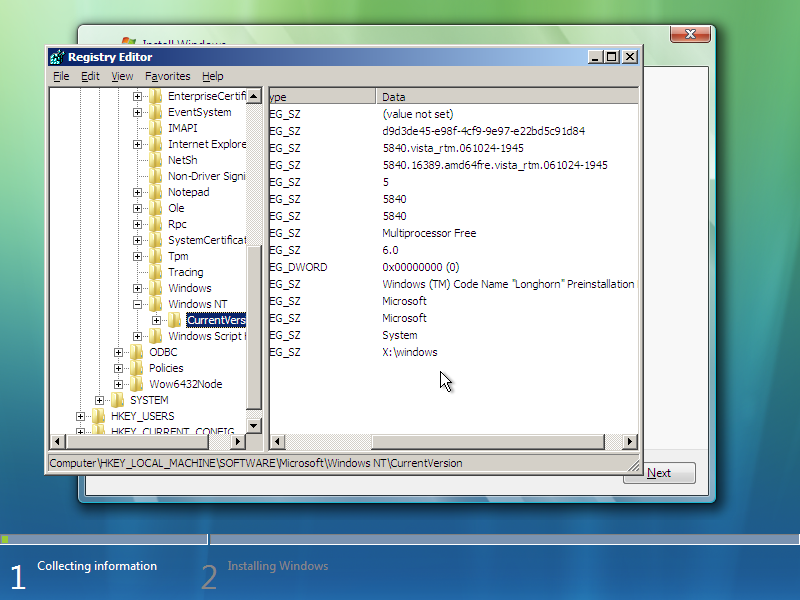Click the Policies folder icon
This screenshot has height=600, width=800.
pos(137,368)
